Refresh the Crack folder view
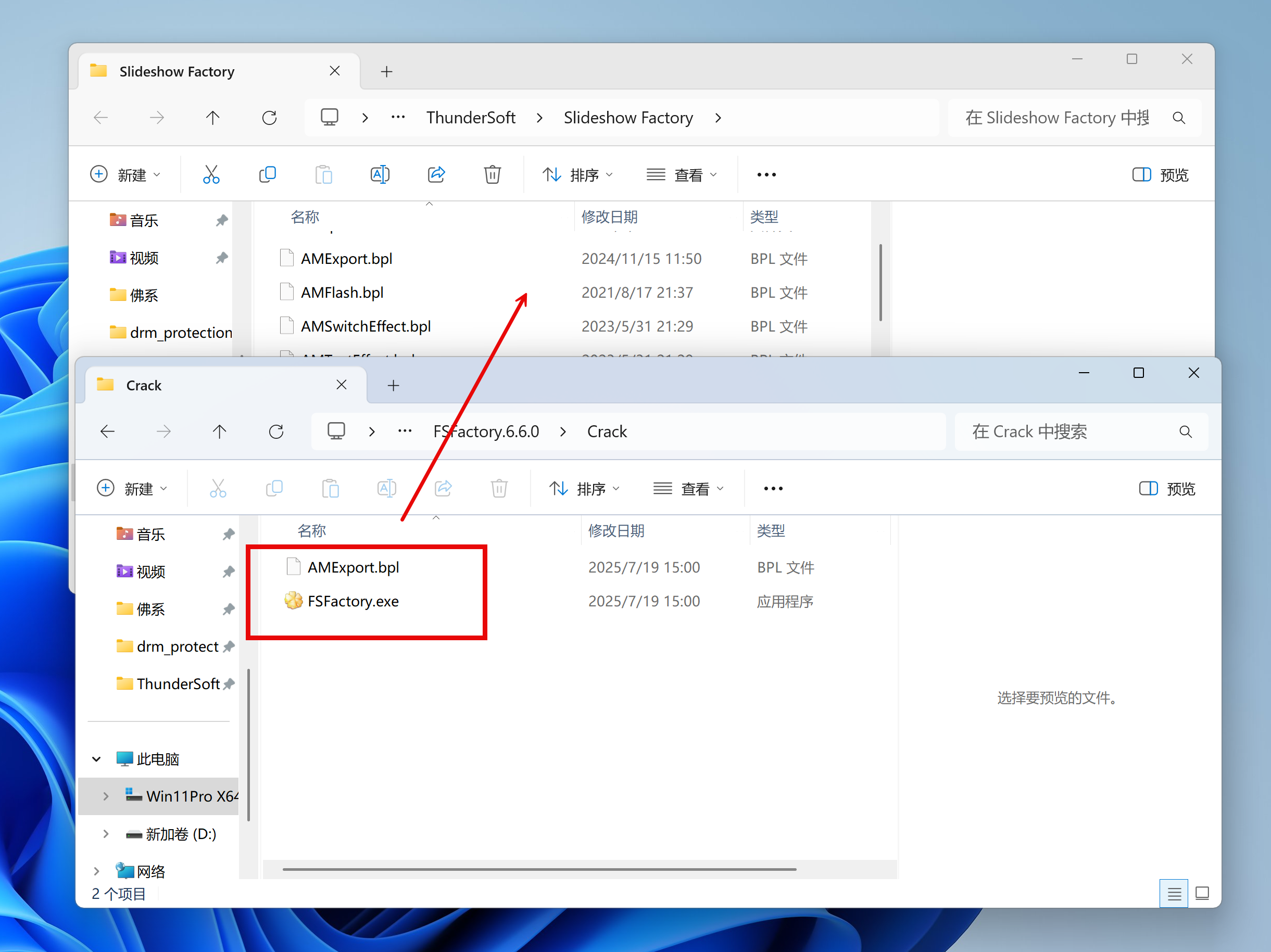1271x952 pixels. click(x=276, y=431)
